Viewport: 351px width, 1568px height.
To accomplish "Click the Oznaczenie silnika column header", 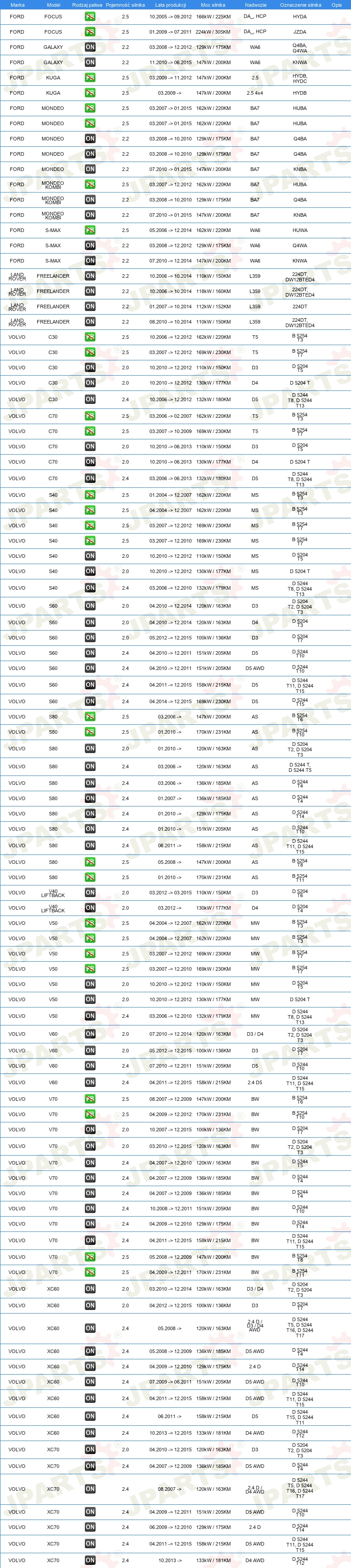I will pyautogui.click(x=300, y=5).
